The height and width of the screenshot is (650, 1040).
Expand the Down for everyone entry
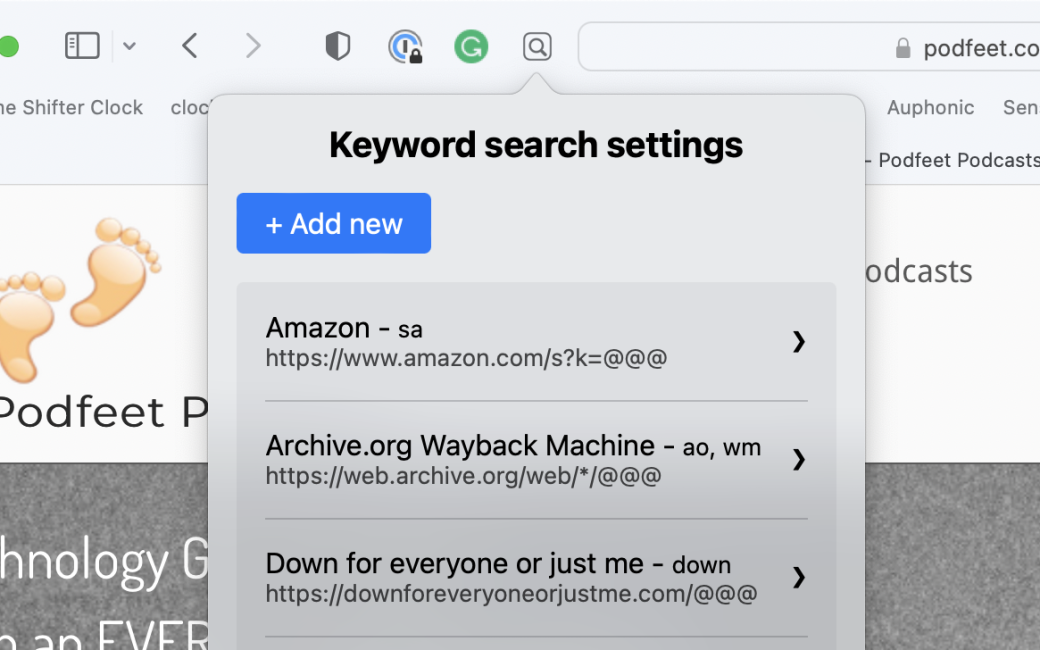[798, 578]
